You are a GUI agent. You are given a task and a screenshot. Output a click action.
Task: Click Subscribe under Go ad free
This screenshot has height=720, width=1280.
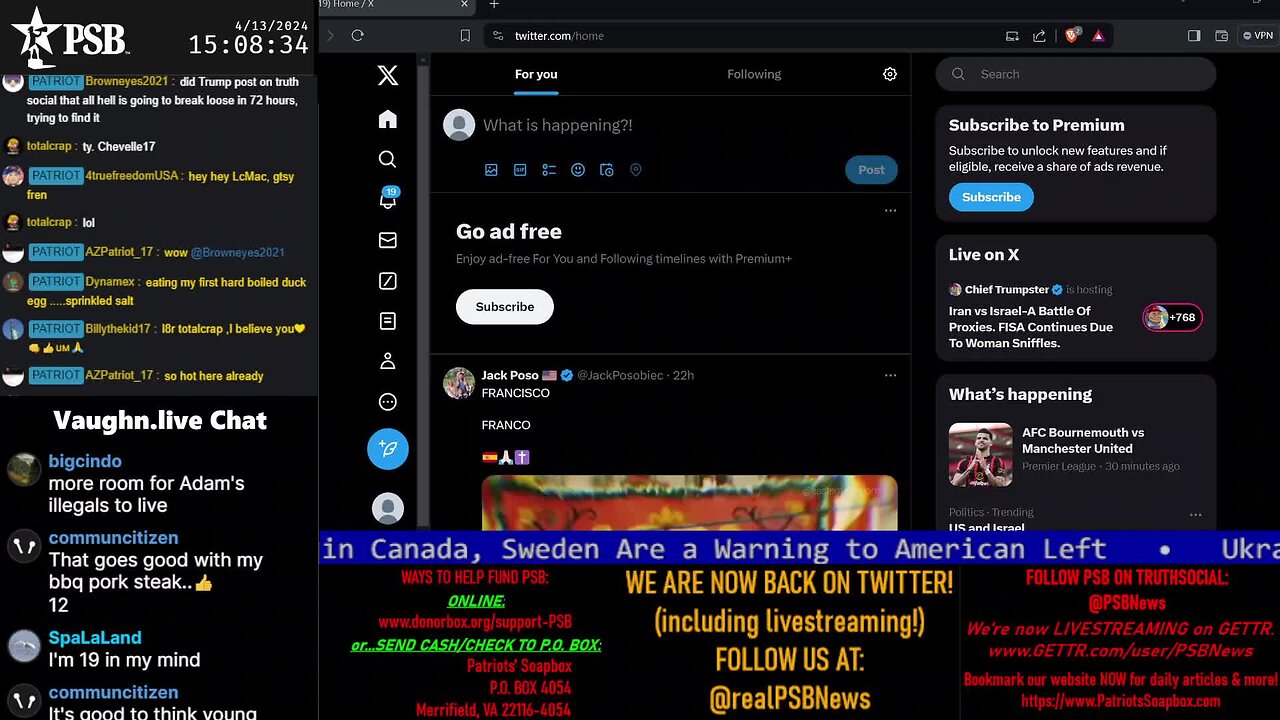tap(505, 307)
